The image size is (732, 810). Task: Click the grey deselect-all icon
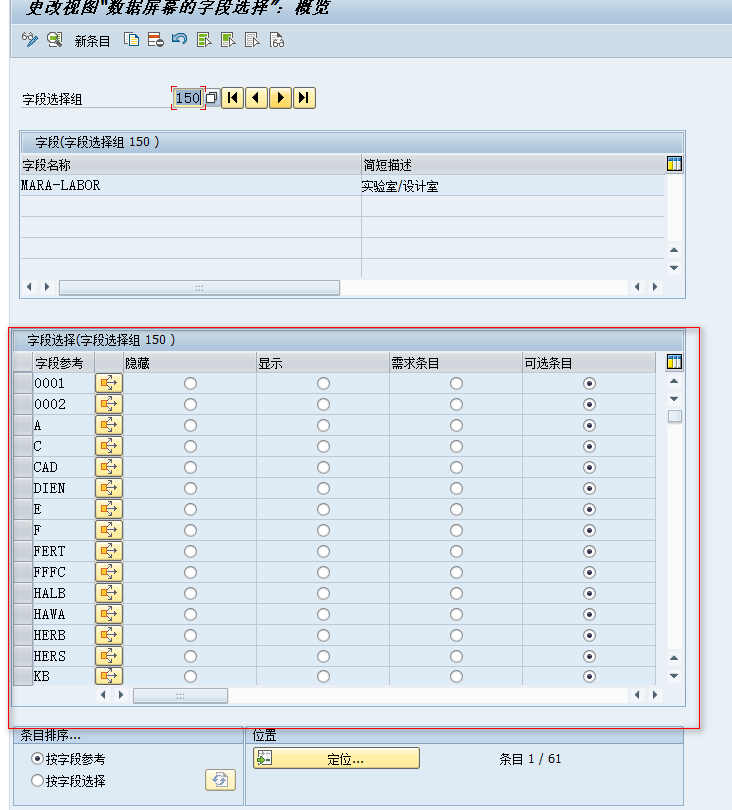pos(252,40)
